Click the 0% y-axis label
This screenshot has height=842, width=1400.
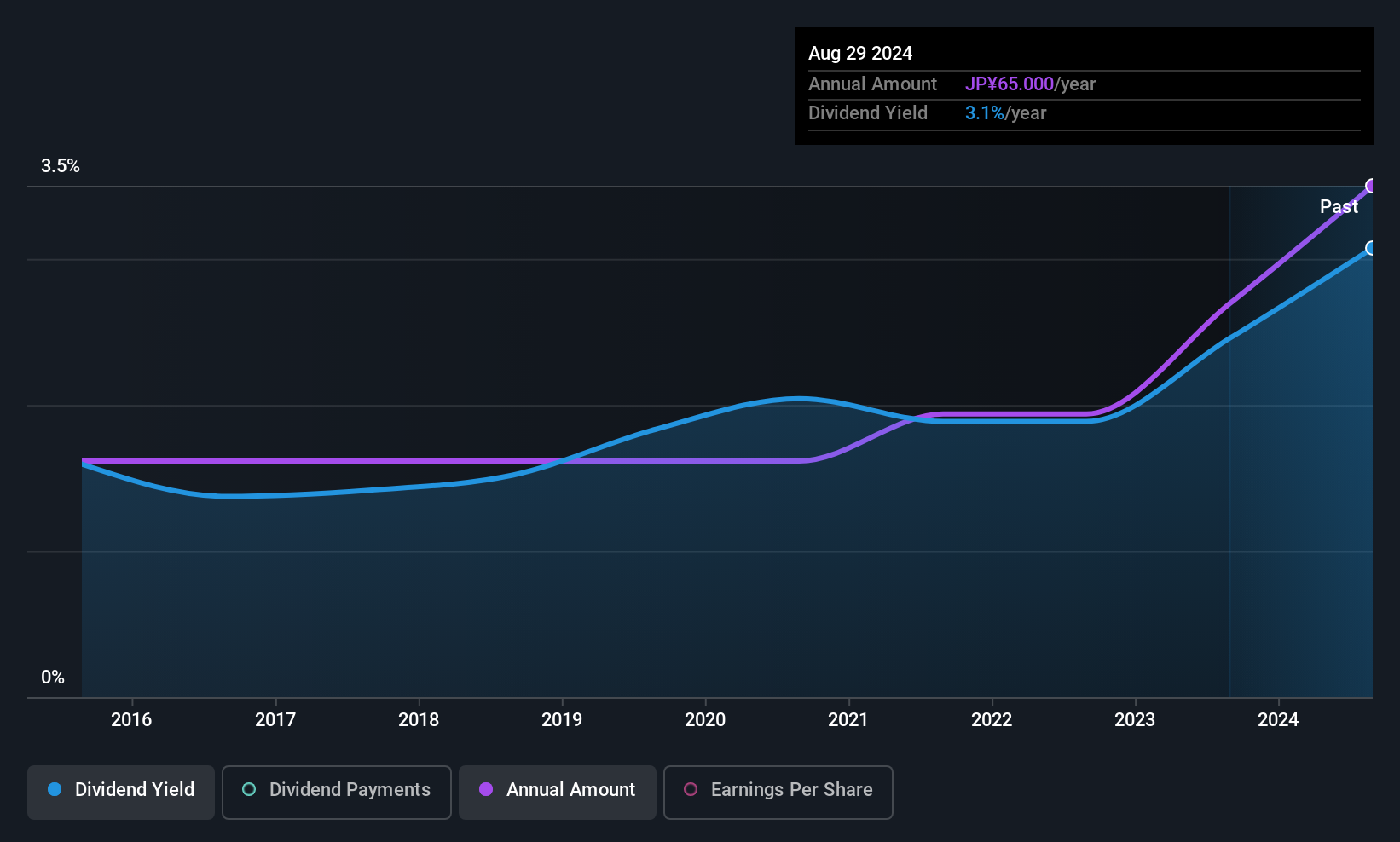(53, 678)
